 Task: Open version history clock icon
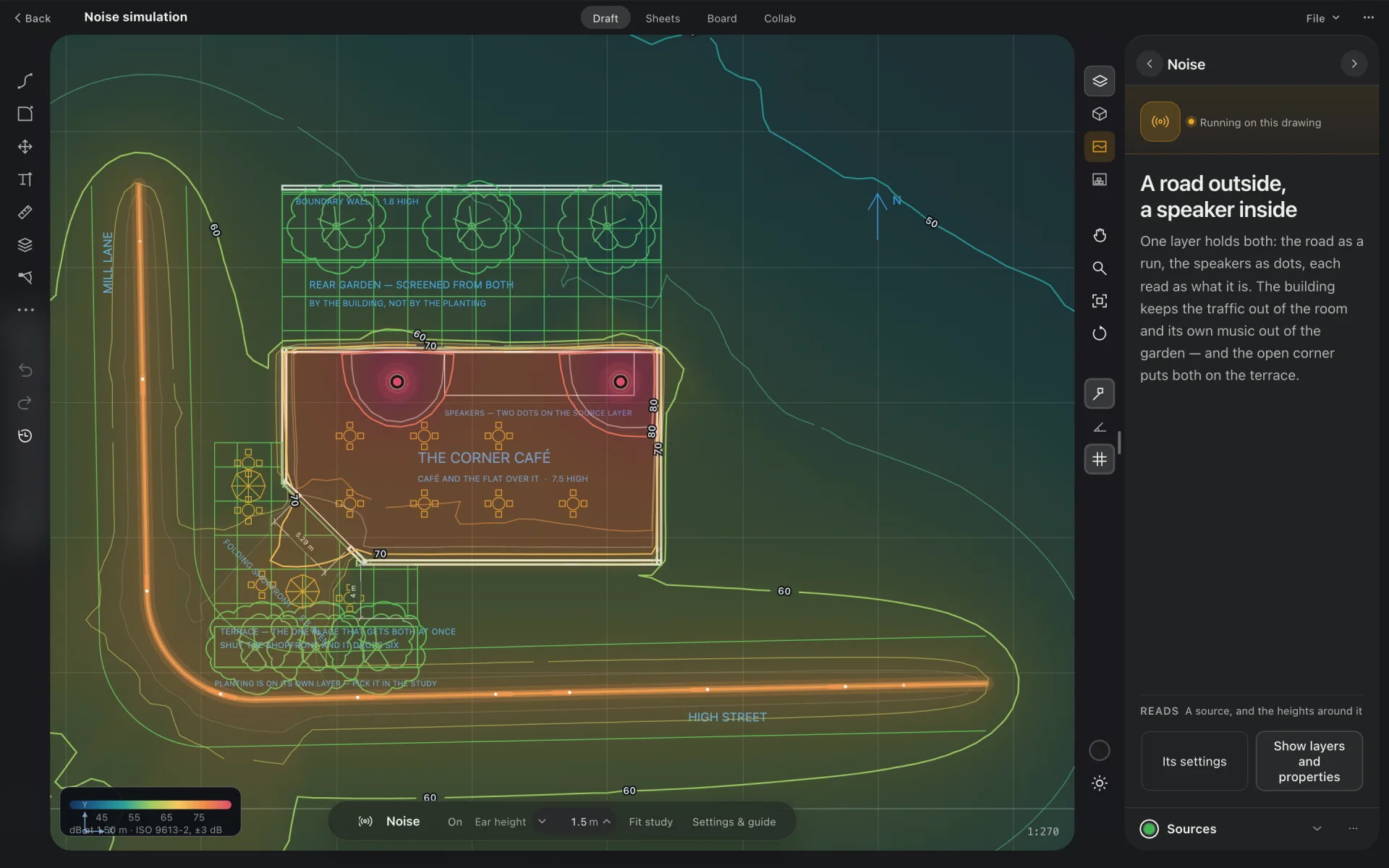tap(25, 435)
